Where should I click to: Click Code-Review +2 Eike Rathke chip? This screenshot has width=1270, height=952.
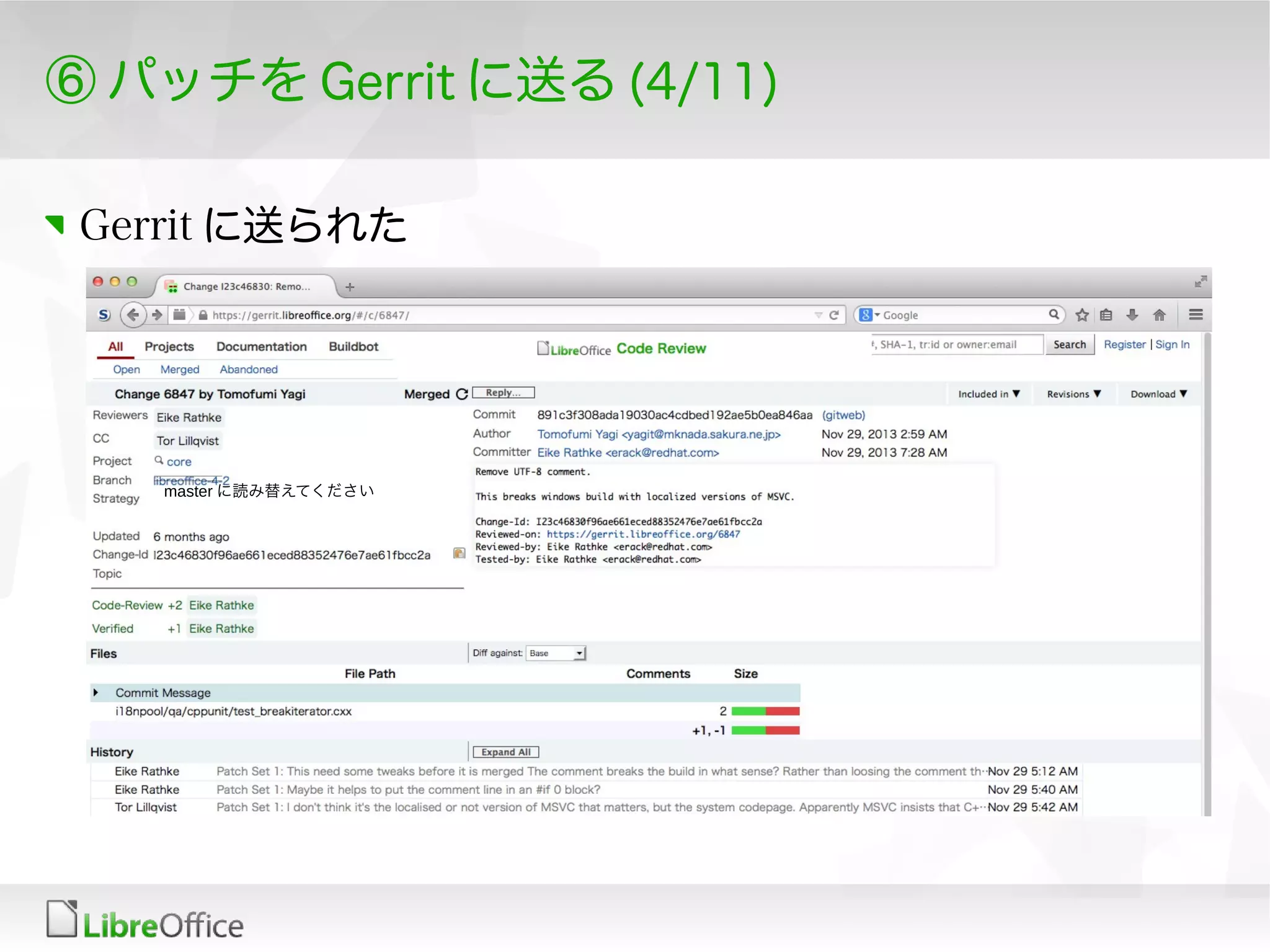point(221,605)
